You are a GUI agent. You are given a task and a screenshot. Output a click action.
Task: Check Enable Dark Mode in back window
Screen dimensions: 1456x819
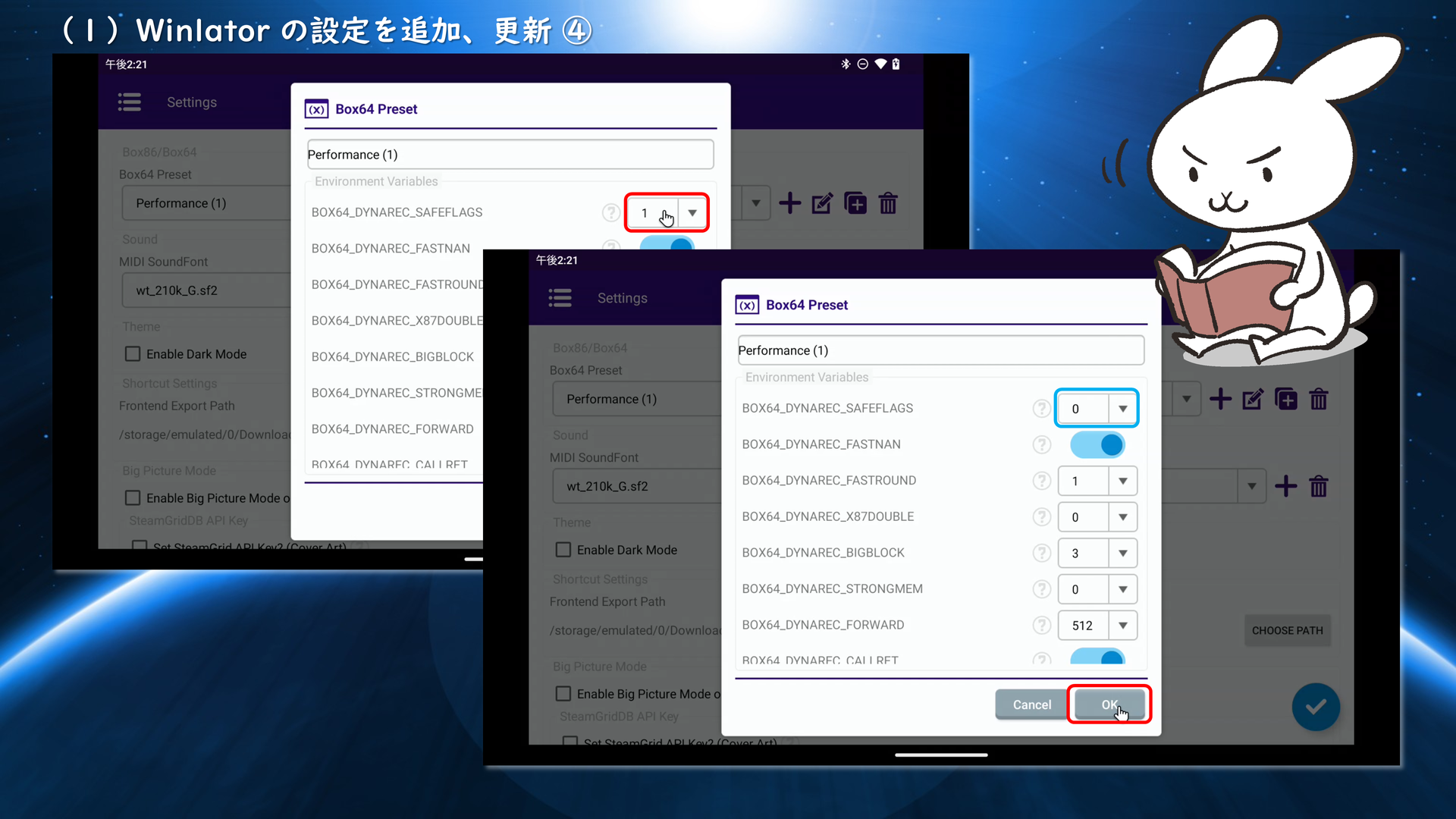(133, 354)
